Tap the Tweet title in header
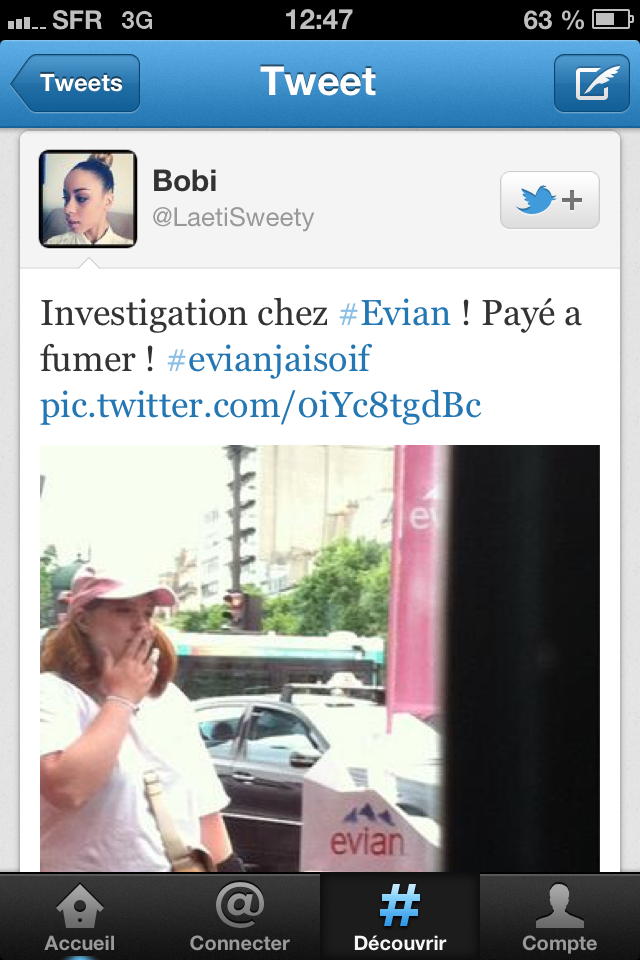Viewport: 640px width, 960px height. [318, 81]
